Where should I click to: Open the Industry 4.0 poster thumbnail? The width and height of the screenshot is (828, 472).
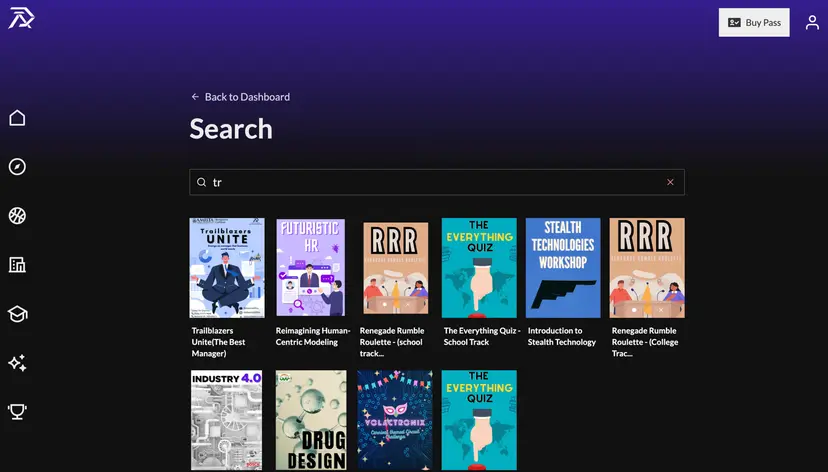point(227,420)
